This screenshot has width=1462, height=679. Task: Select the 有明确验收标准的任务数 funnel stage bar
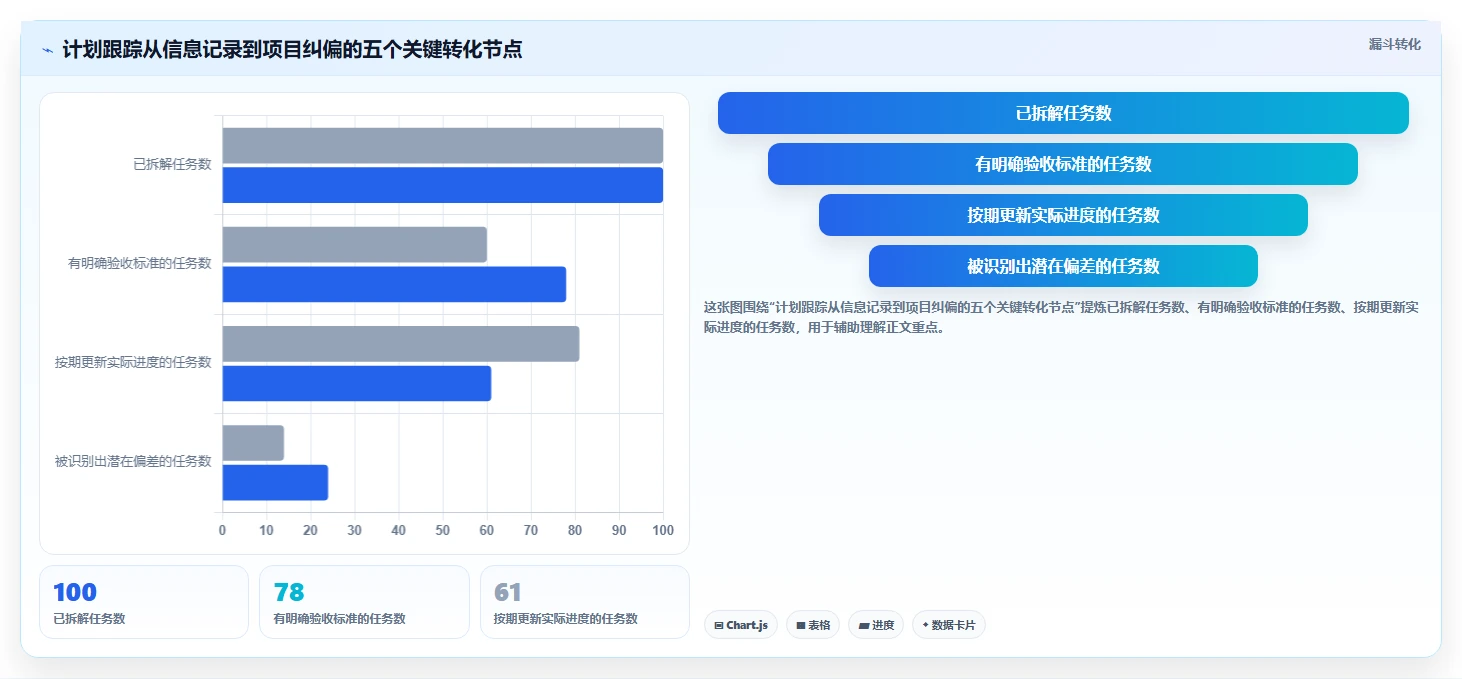click(1063, 164)
